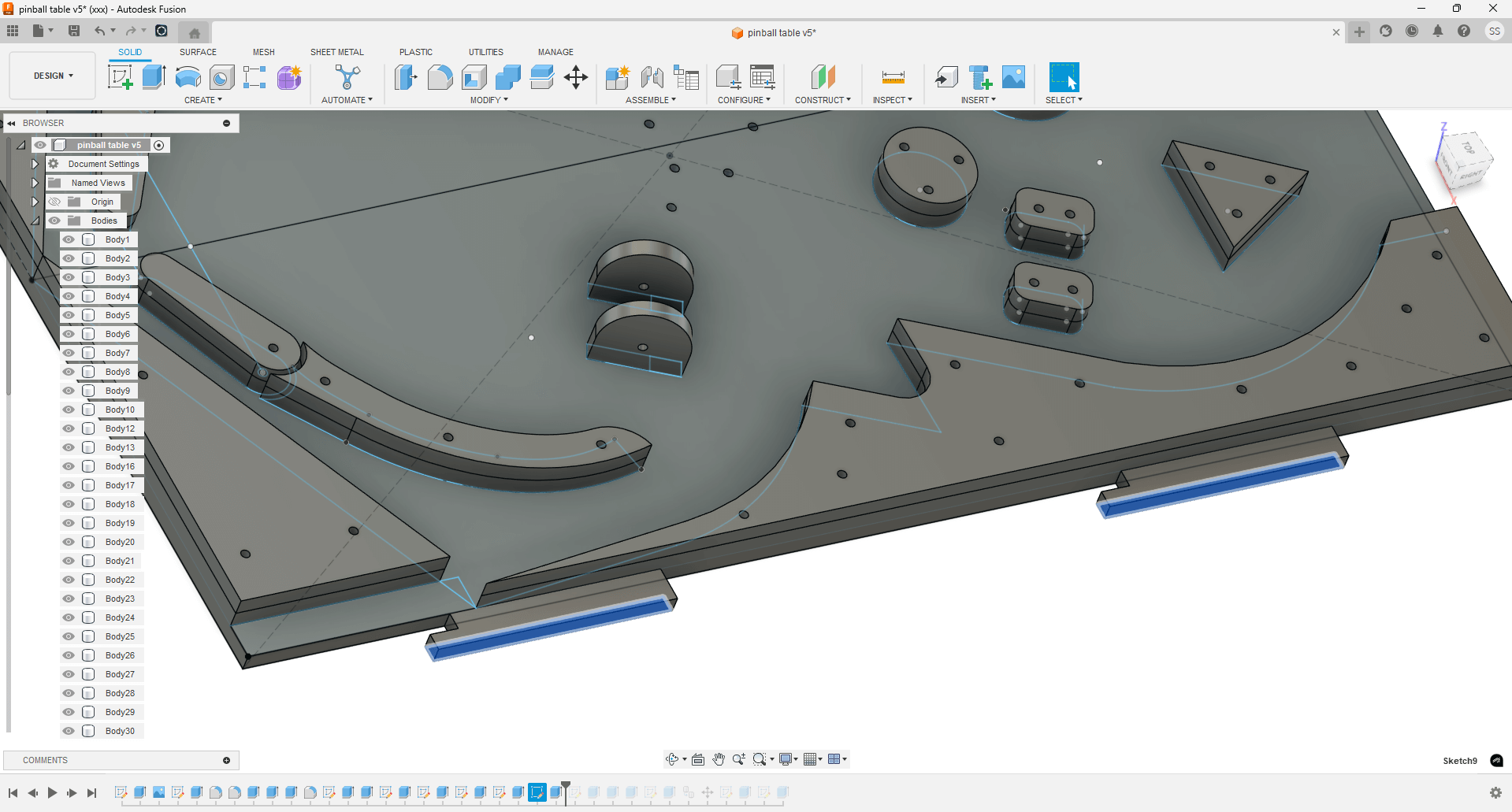Select the Joint tool
The height and width of the screenshot is (812, 1512).
(x=652, y=77)
